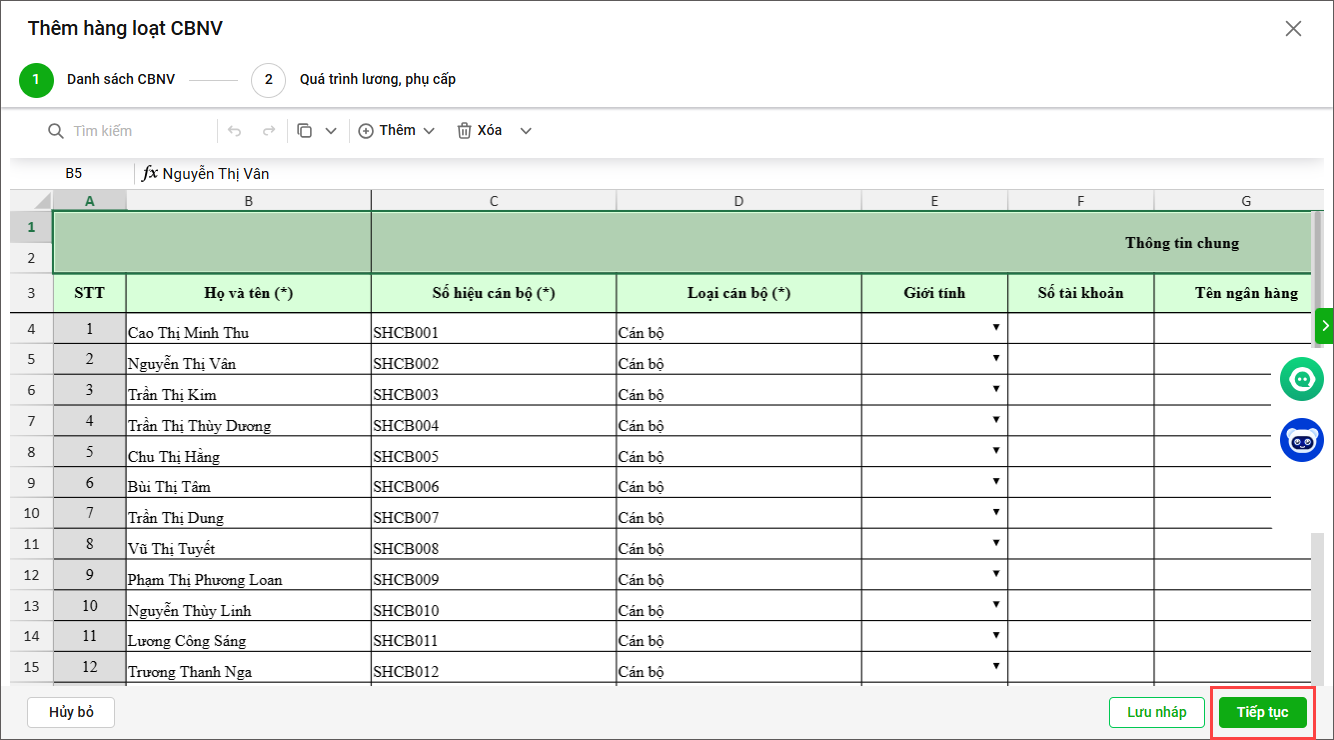The image size is (1334, 740).
Task: Open Giới tính dropdown for Cao Thị Minh Thu
Action: pyautogui.click(x=996, y=328)
